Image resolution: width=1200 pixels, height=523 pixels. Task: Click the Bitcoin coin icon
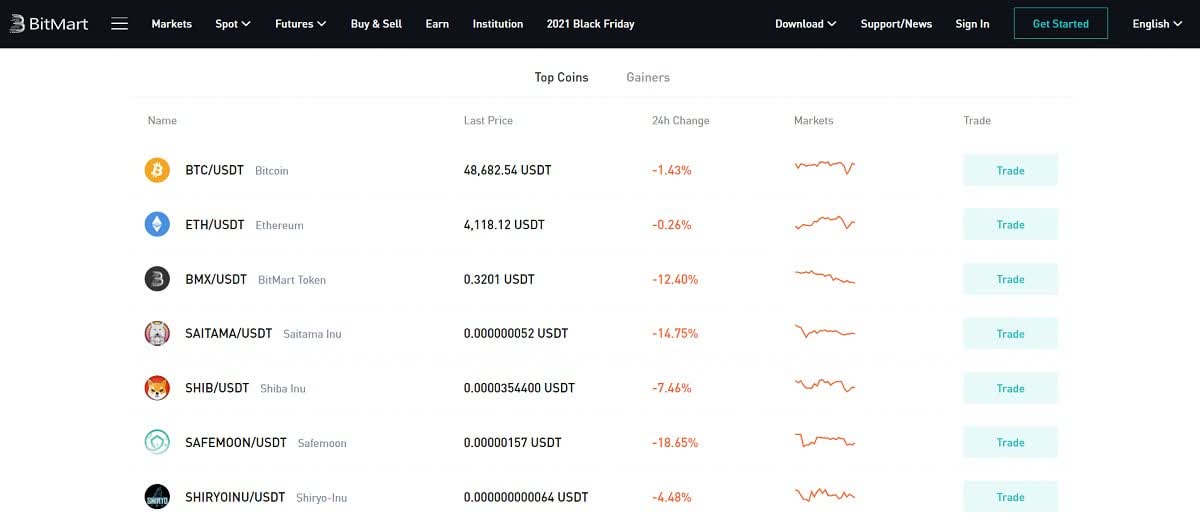pos(157,170)
